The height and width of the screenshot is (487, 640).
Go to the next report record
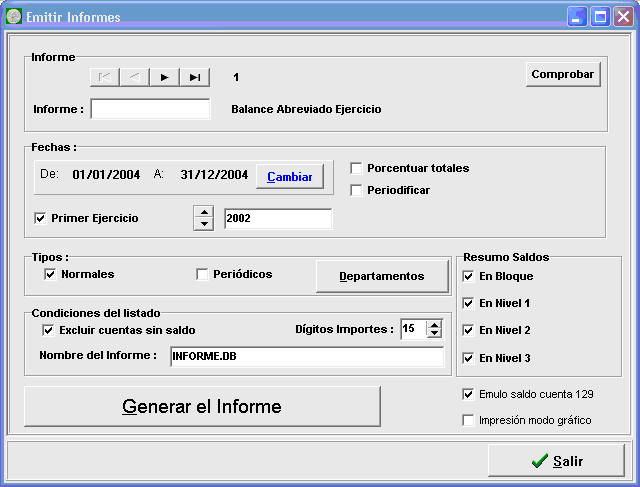pyautogui.click(x=164, y=77)
